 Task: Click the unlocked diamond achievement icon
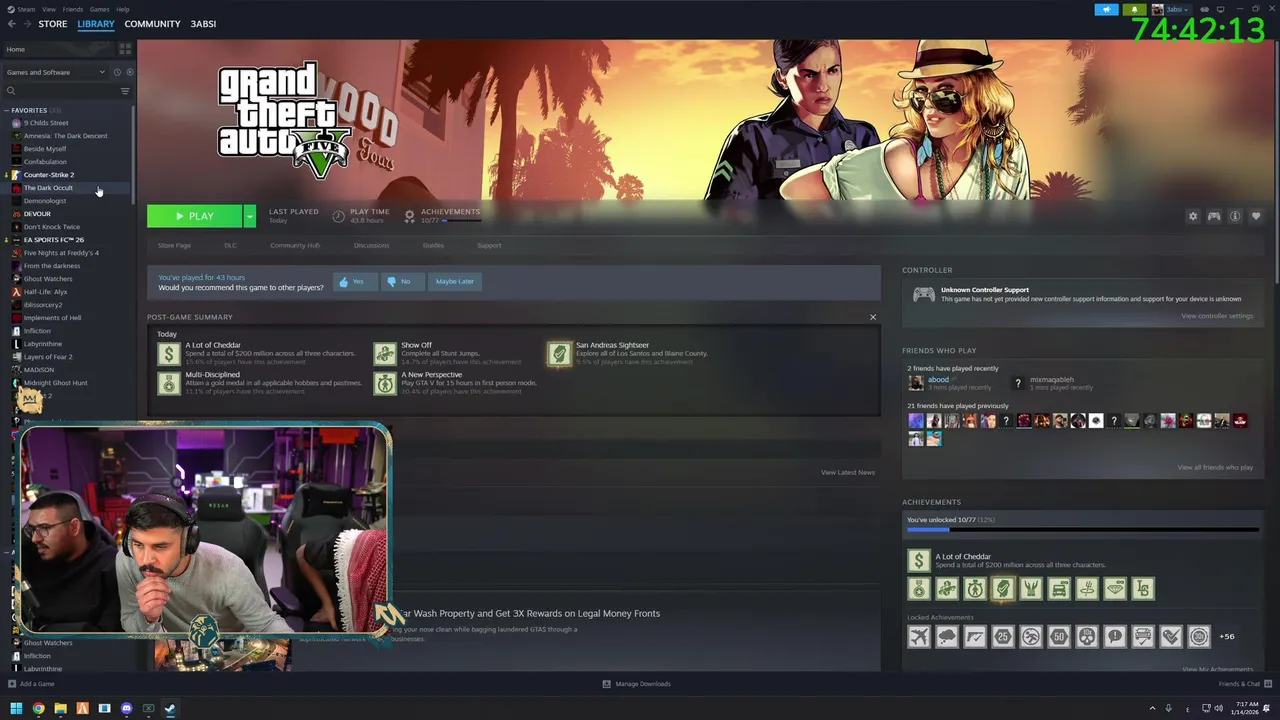click(x=1115, y=589)
